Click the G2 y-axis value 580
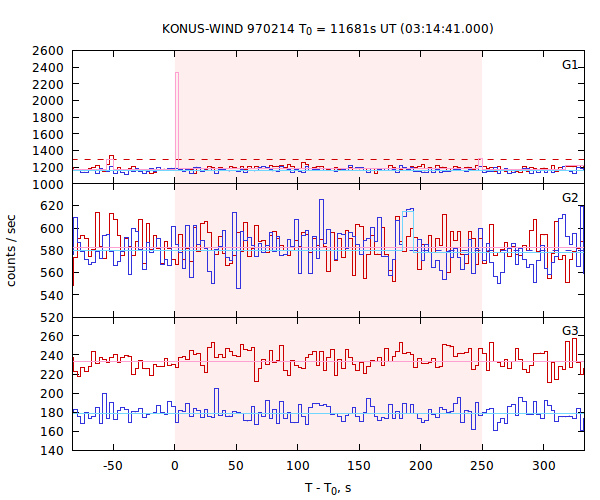This screenshot has height=500, width=600. pos(52,251)
